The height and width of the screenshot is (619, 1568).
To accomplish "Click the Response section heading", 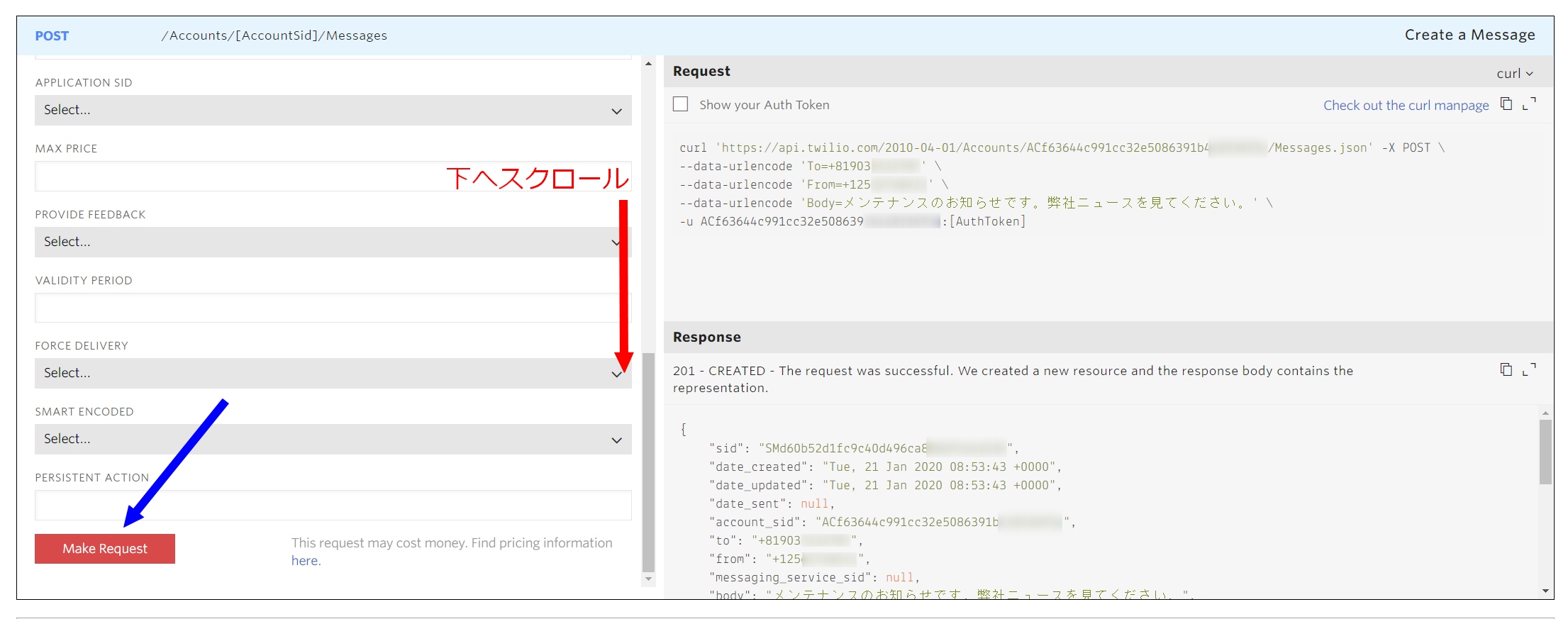I will tap(707, 337).
